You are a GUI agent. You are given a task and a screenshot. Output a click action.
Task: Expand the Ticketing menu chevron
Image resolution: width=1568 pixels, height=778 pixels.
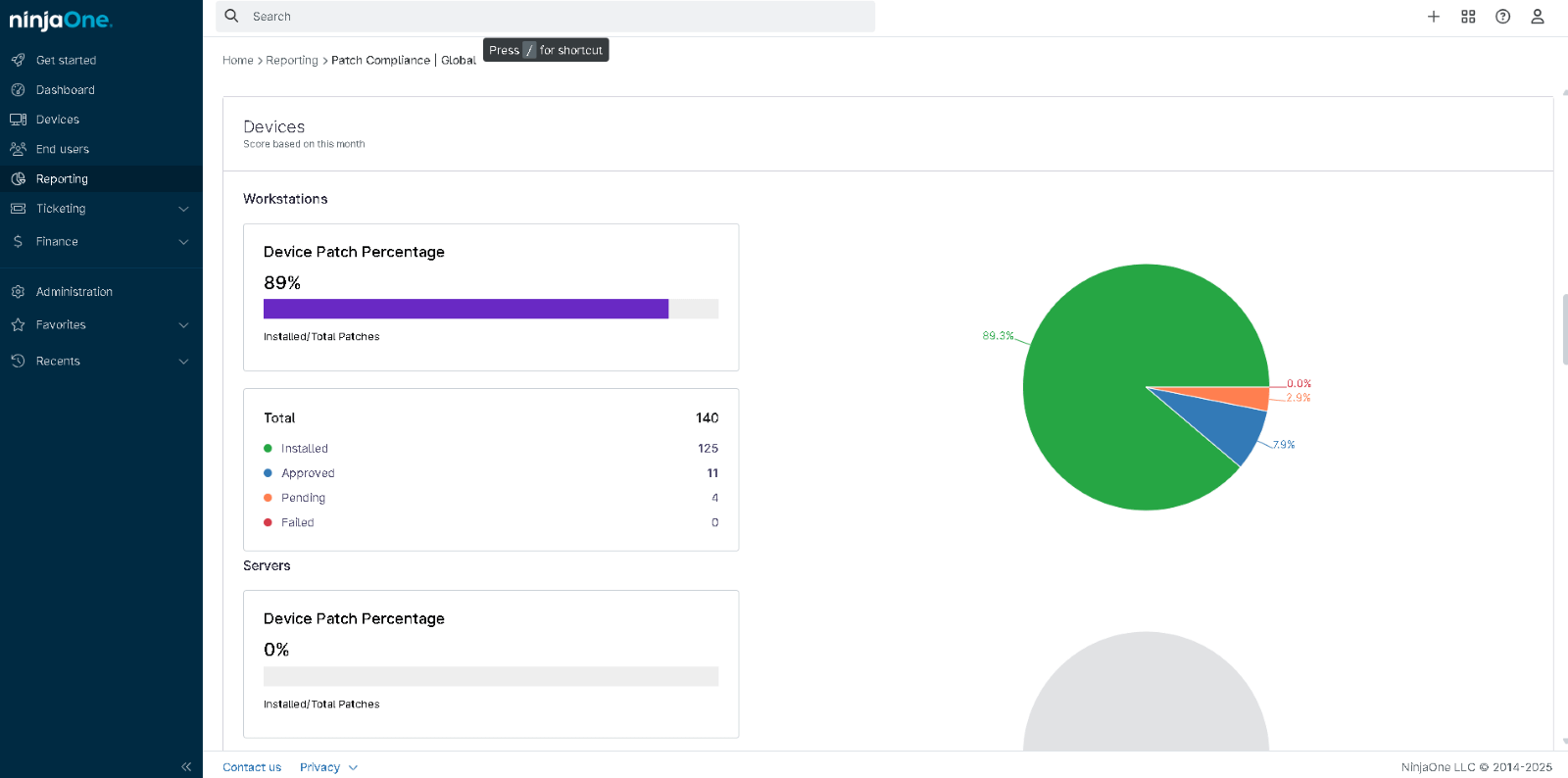(x=183, y=209)
